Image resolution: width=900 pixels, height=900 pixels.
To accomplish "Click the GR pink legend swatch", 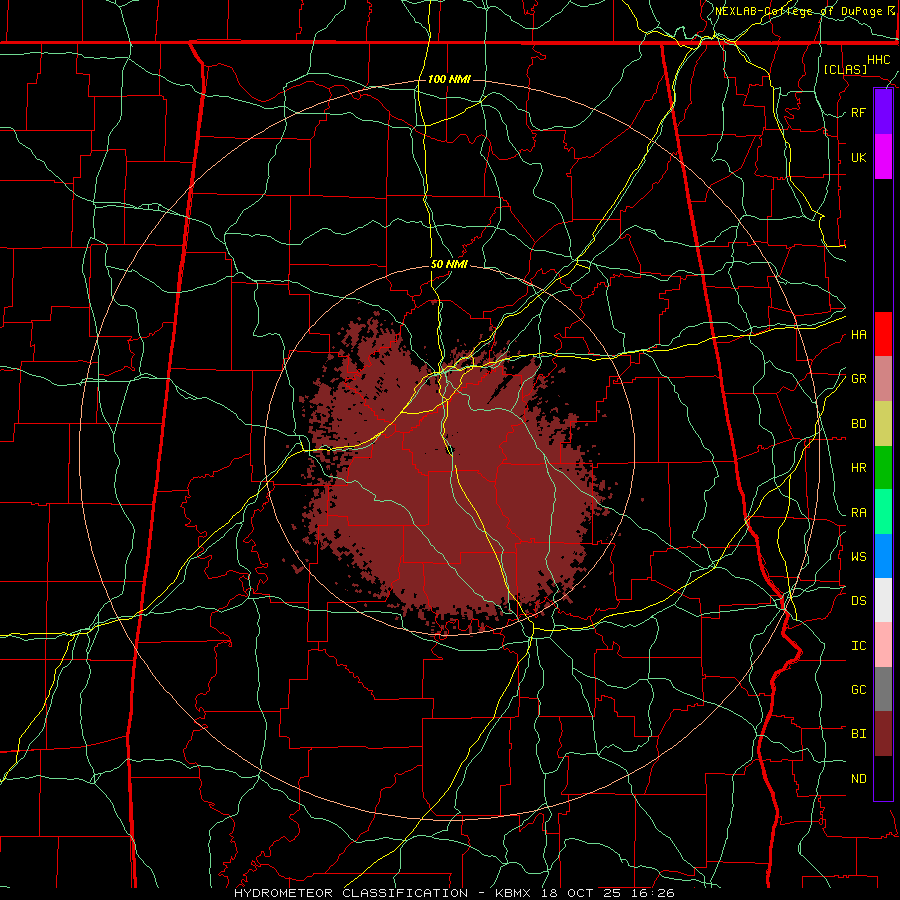I will pyautogui.click(x=883, y=378).
